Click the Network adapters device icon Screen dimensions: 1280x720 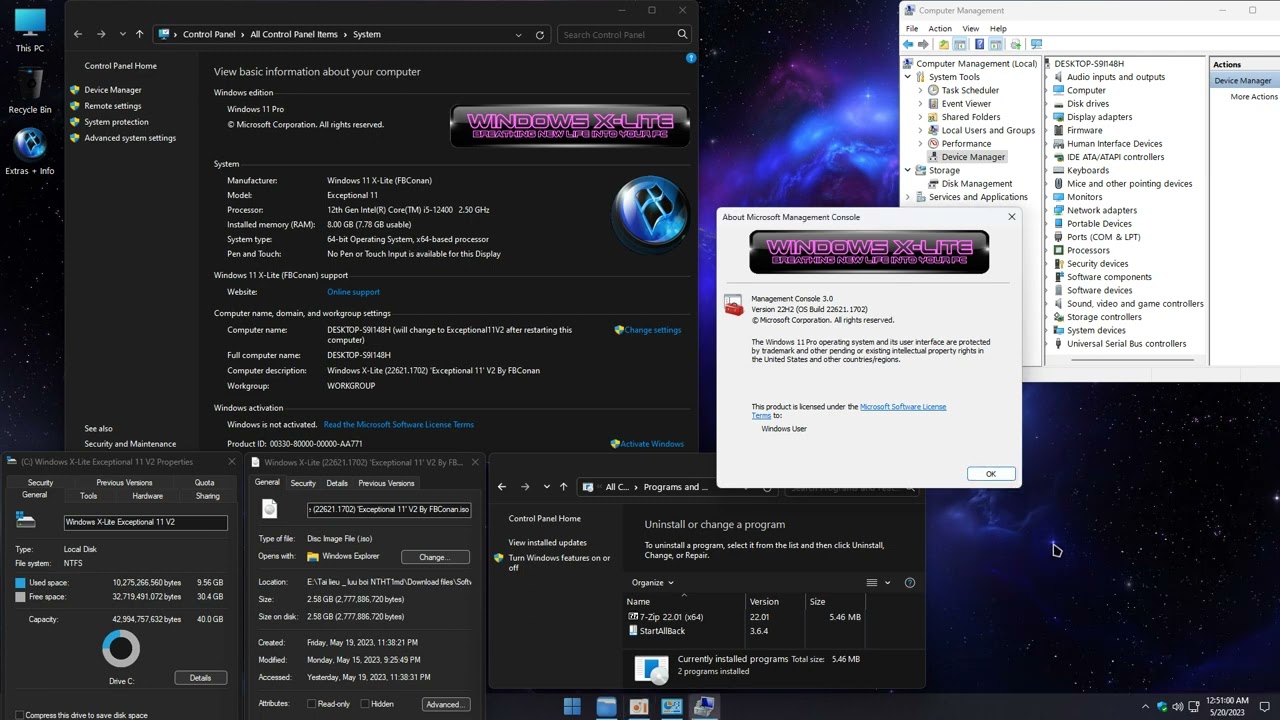tap(1059, 210)
